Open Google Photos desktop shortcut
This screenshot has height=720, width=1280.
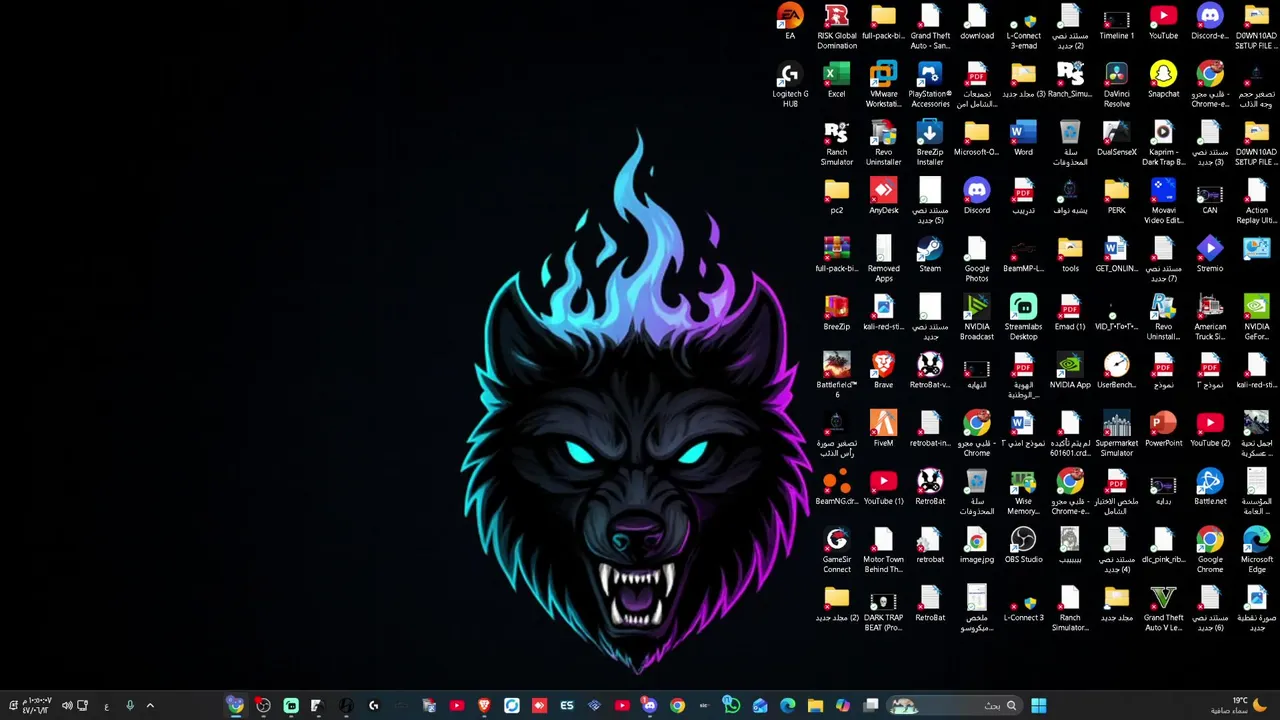(977, 260)
